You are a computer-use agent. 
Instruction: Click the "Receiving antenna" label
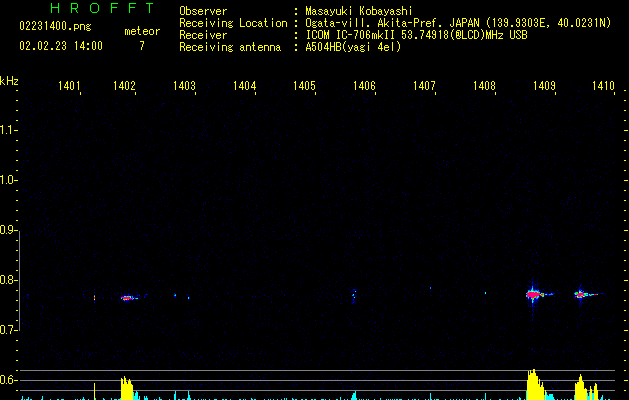[x=230, y=47]
